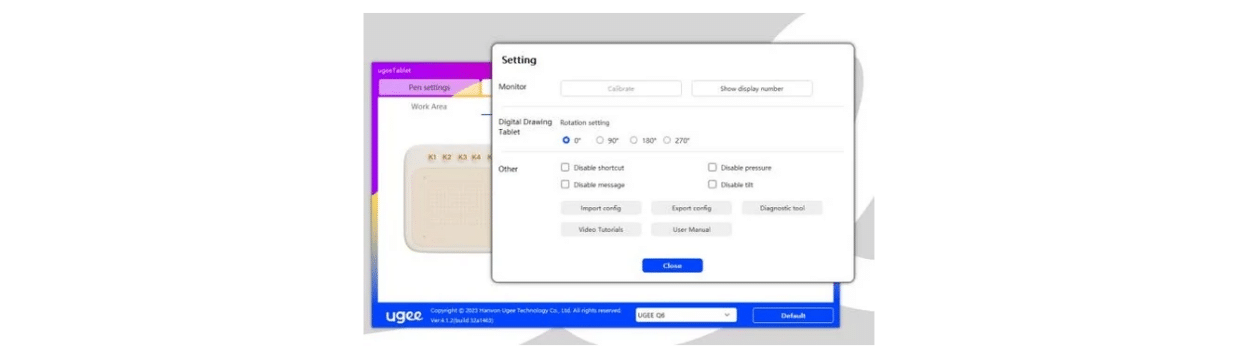The width and height of the screenshot is (1257, 360).
Task: Click the ugee logo in footer
Action: tap(404, 316)
